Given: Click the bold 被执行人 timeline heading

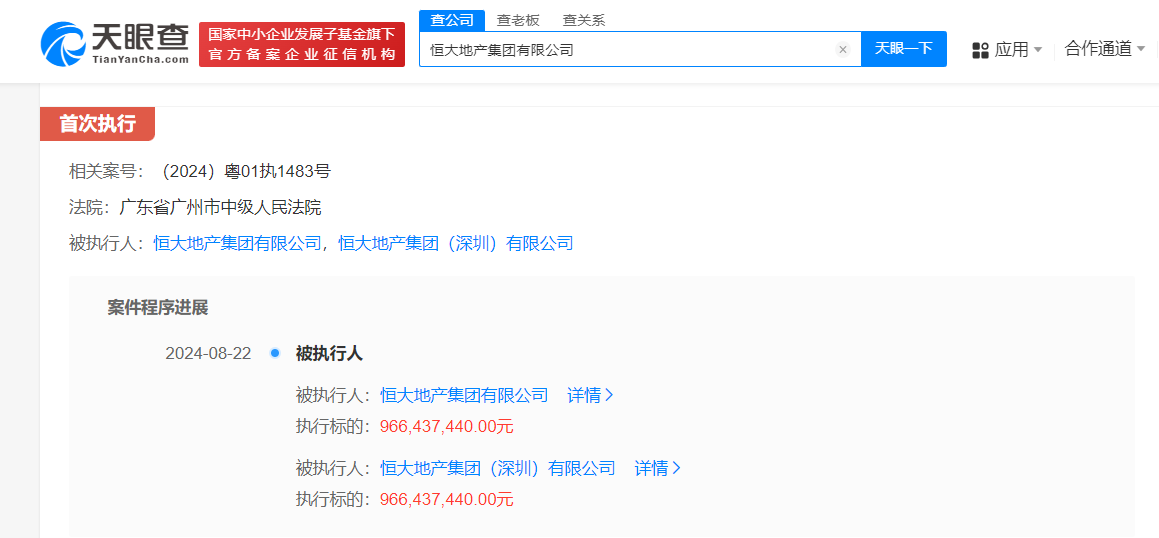Looking at the screenshot, I should [x=329, y=353].
